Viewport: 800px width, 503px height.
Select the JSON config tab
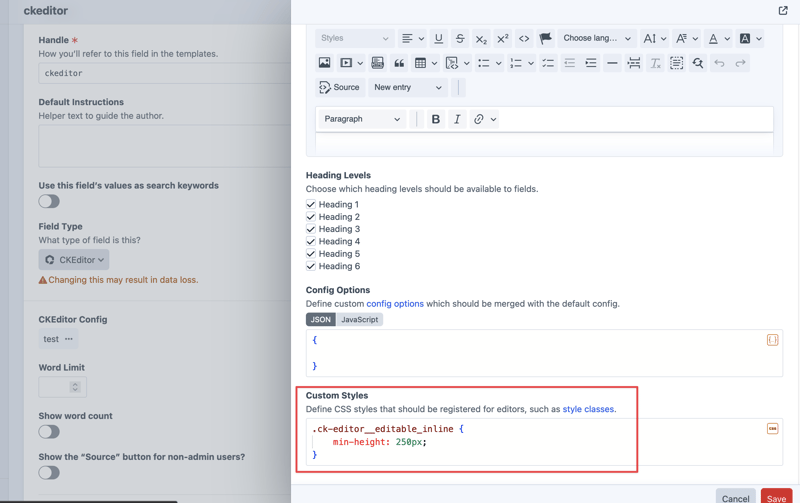(320, 320)
